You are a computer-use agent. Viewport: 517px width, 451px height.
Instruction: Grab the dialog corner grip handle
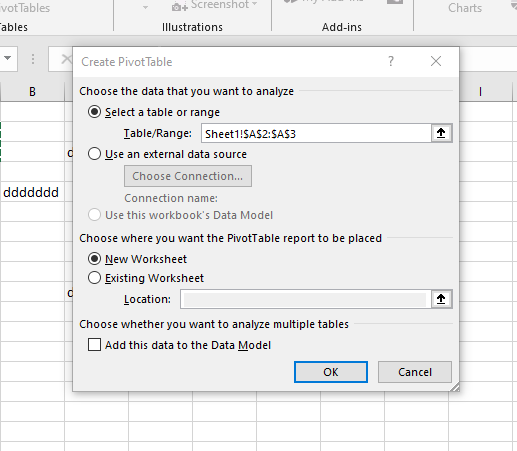point(455,387)
